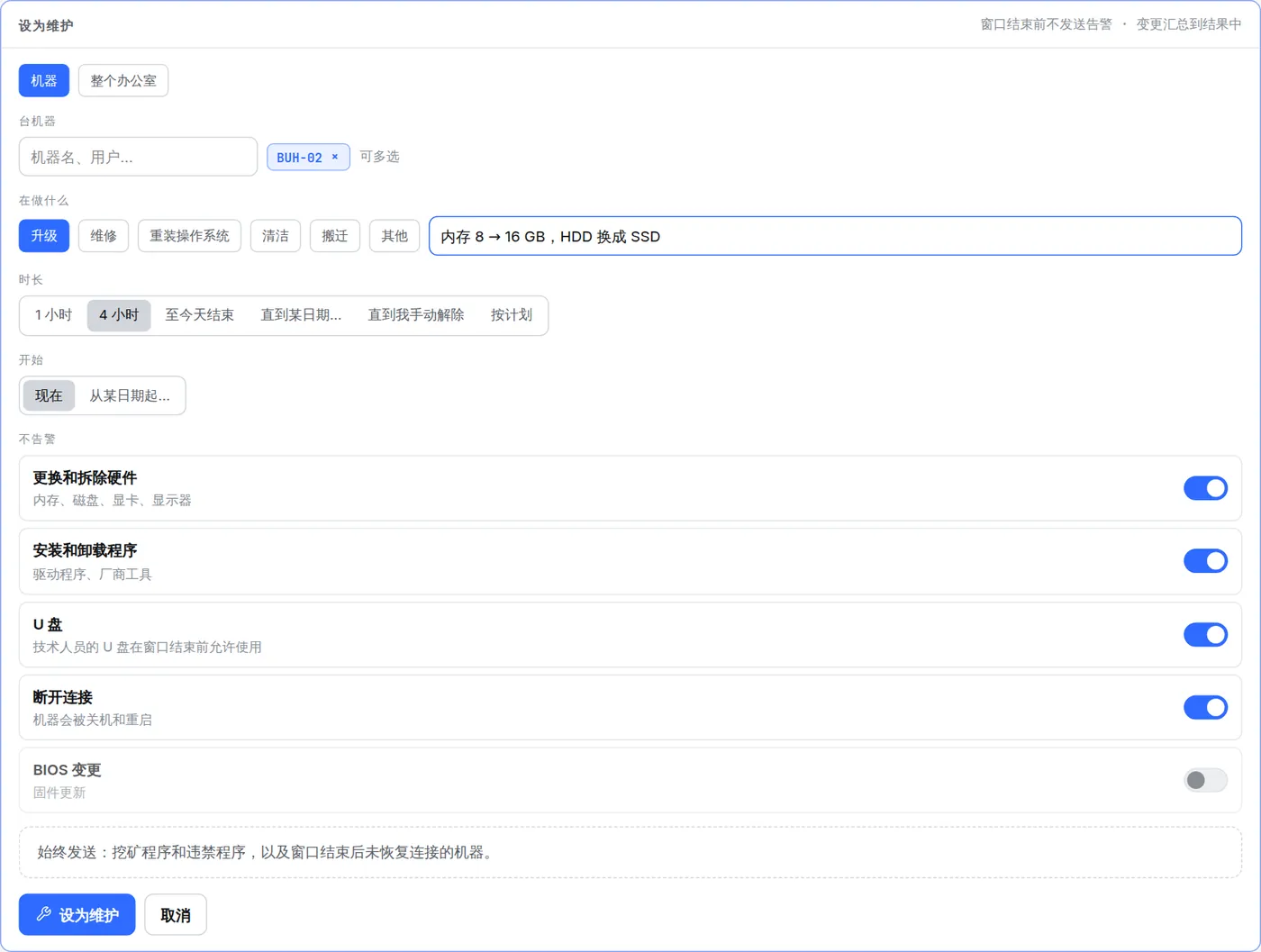The width and height of the screenshot is (1261, 952).
Task: Cancel with the 取消 button
Action: [x=176, y=915]
